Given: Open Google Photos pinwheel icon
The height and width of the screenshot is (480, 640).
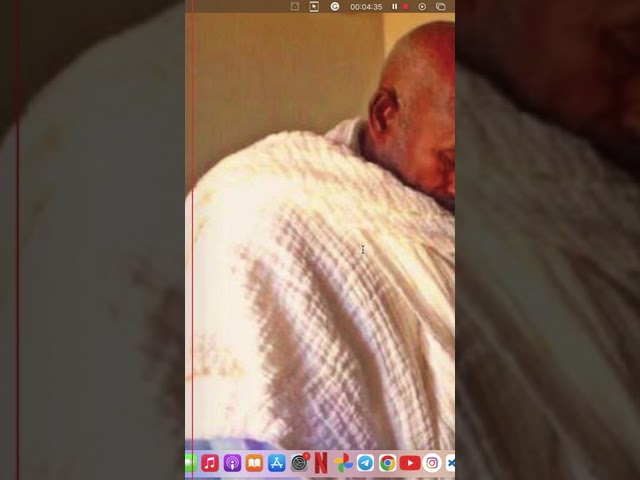Looking at the screenshot, I should 343,463.
